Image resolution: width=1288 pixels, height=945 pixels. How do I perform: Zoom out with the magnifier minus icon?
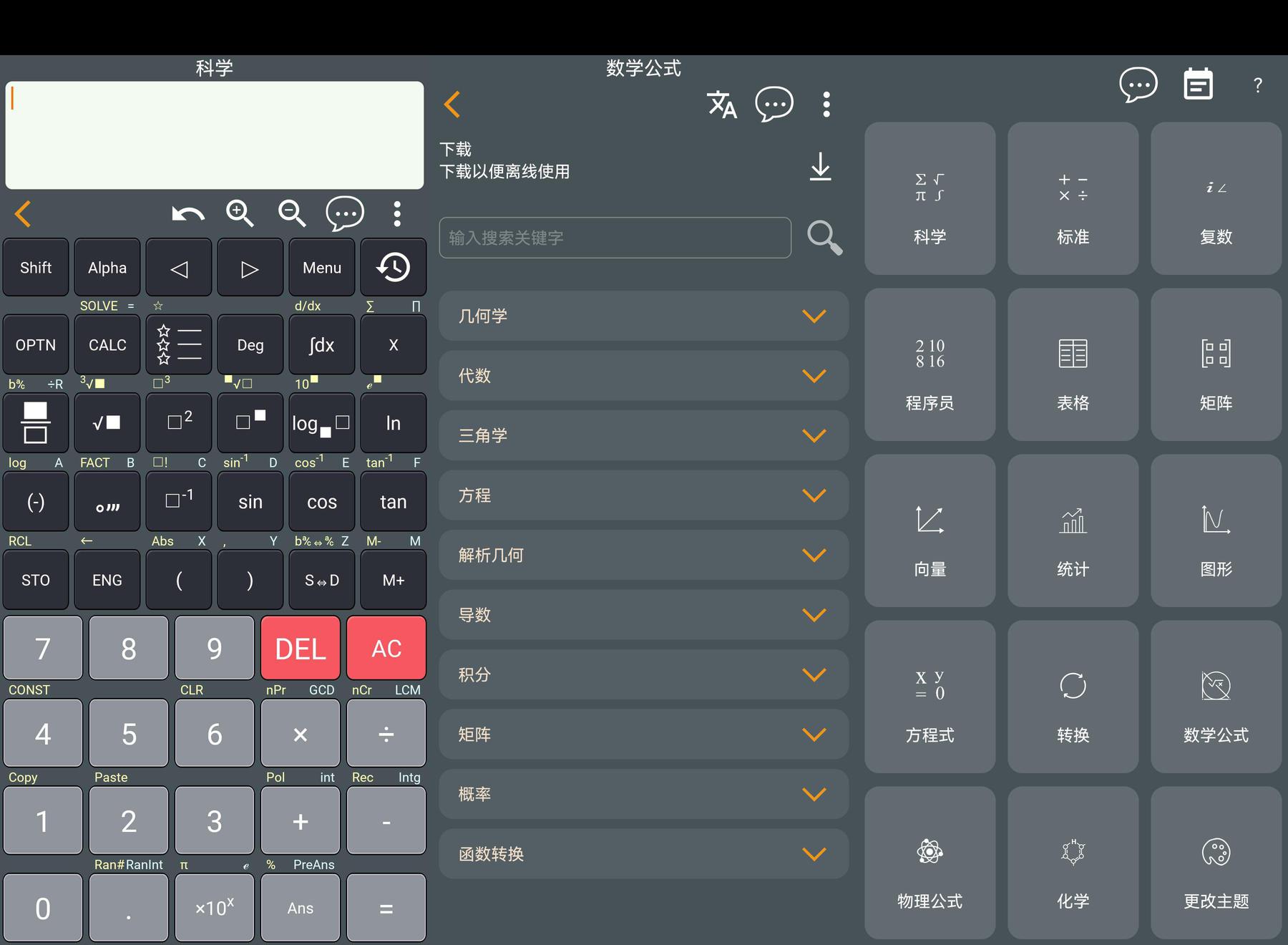click(292, 213)
